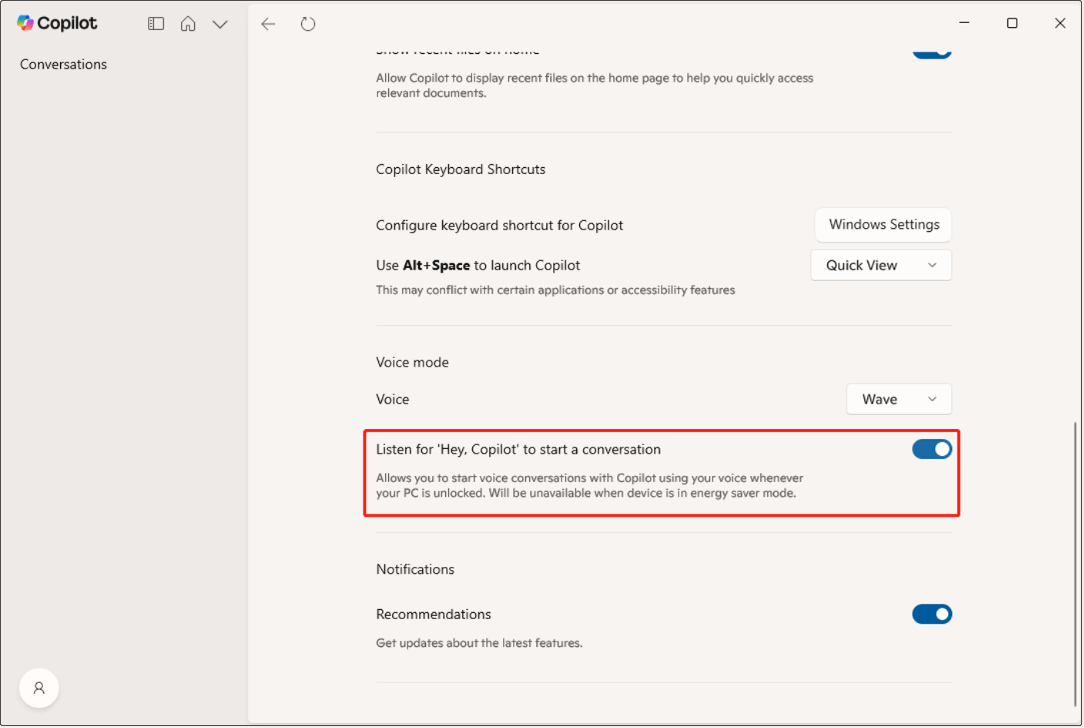Expand the Quick View dropdown chevron
1084x728 pixels.
pyautogui.click(x=934, y=265)
